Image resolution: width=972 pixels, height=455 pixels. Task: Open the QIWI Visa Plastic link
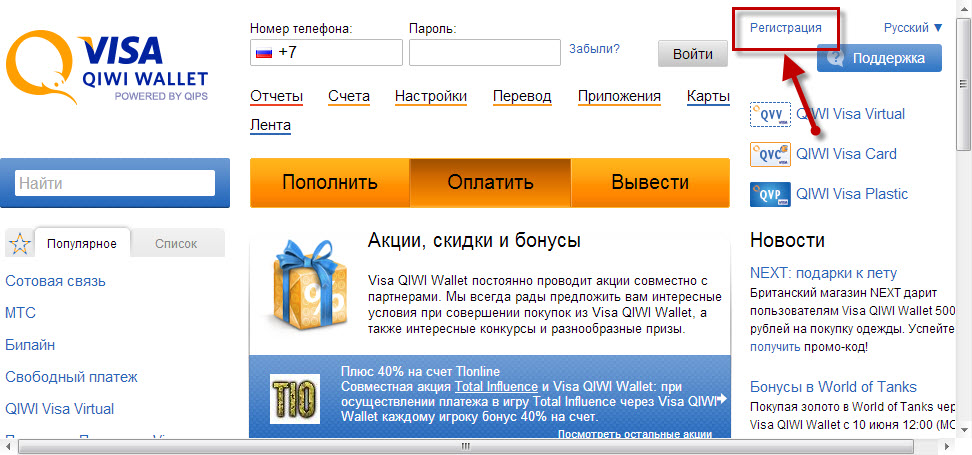click(x=852, y=194)
